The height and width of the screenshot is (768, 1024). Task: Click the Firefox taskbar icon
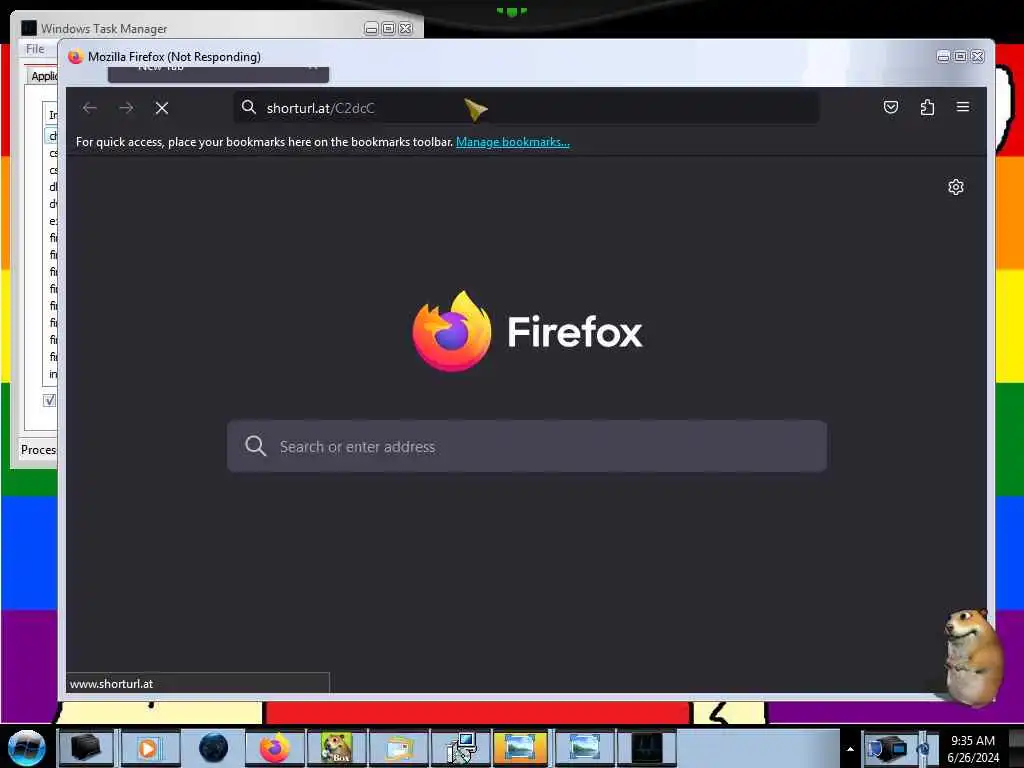[275, 747]
